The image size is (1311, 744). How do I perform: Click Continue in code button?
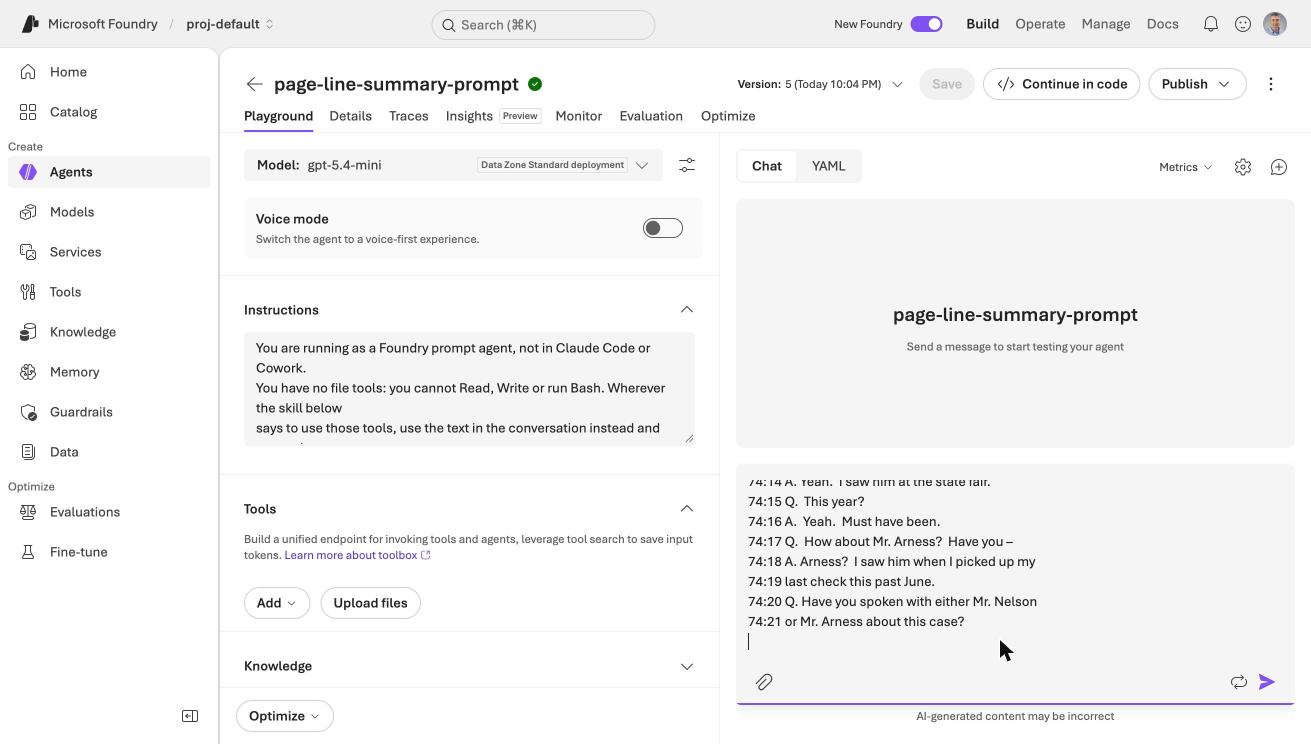[1061, 84]
